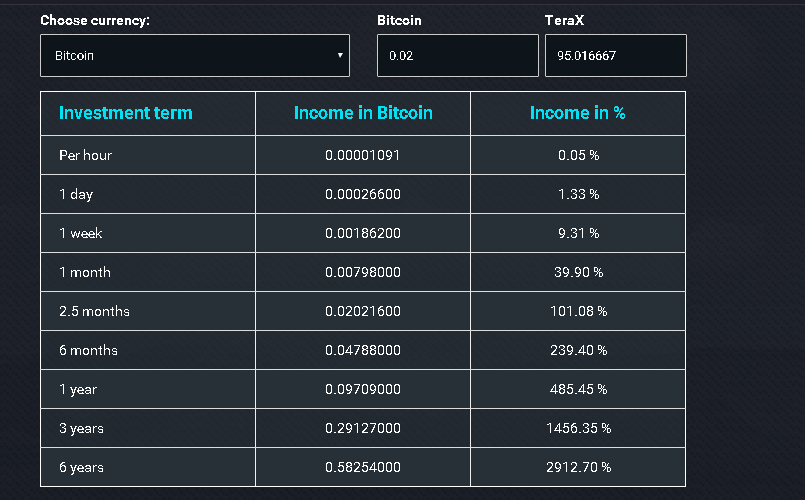Click the 0.00001091 income value

pyautogui.click(x=362, y=155)
